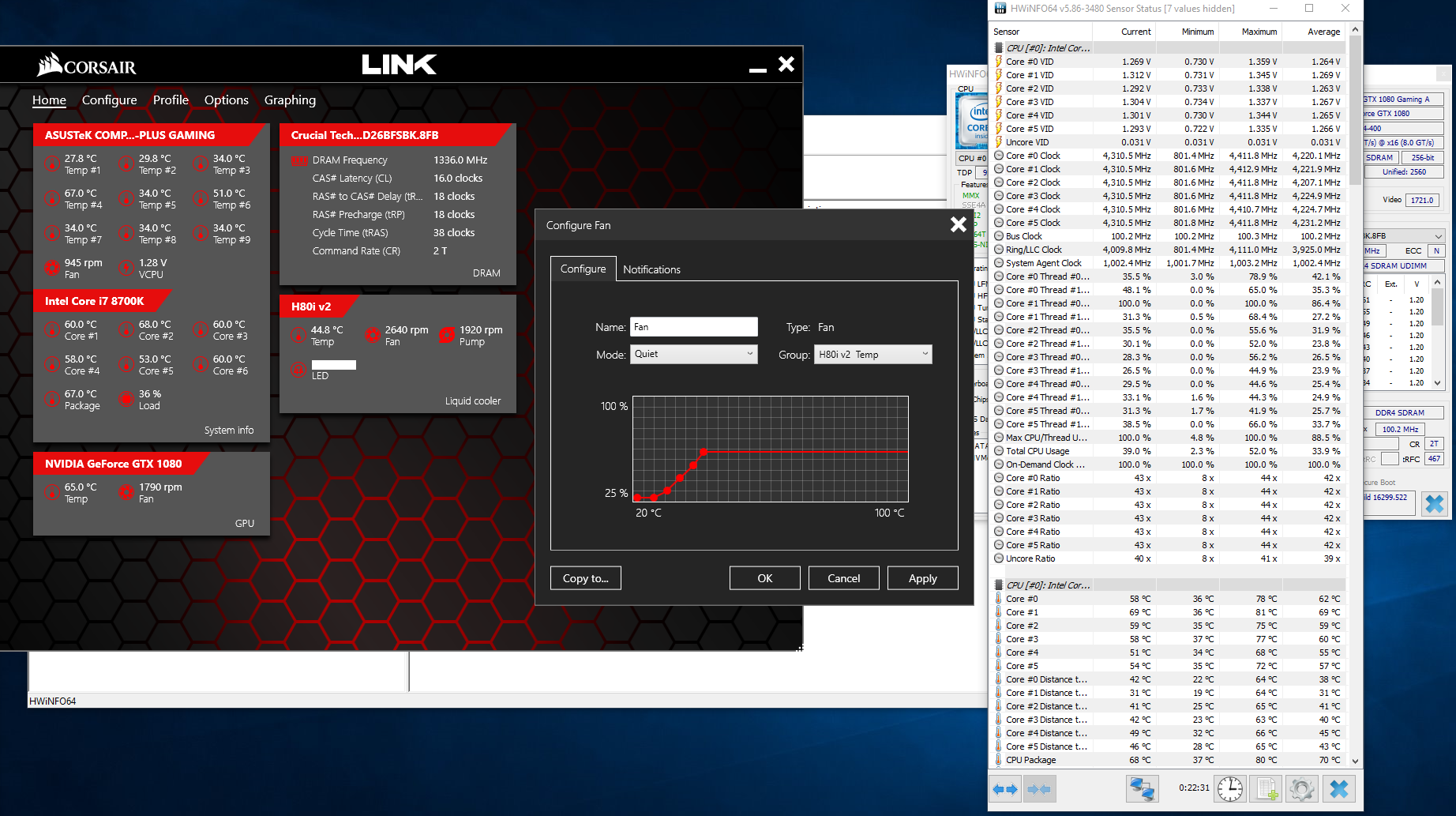The height and width of the screenshot is (816, 1456).
Task: Open Home in Corsair Link navigation
Action: (49, 100)
